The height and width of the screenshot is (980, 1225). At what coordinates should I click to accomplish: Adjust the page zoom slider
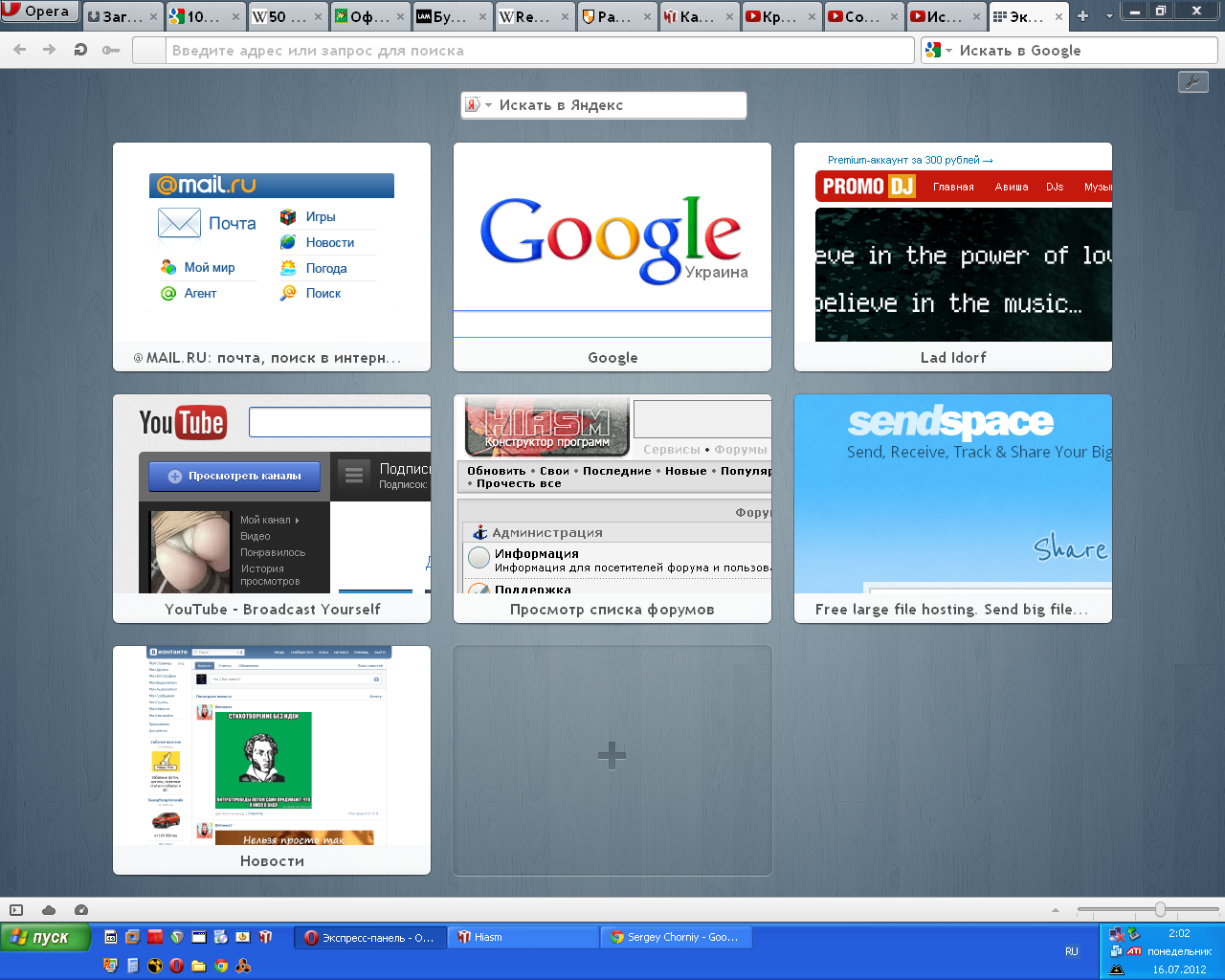pos(1160,909)
